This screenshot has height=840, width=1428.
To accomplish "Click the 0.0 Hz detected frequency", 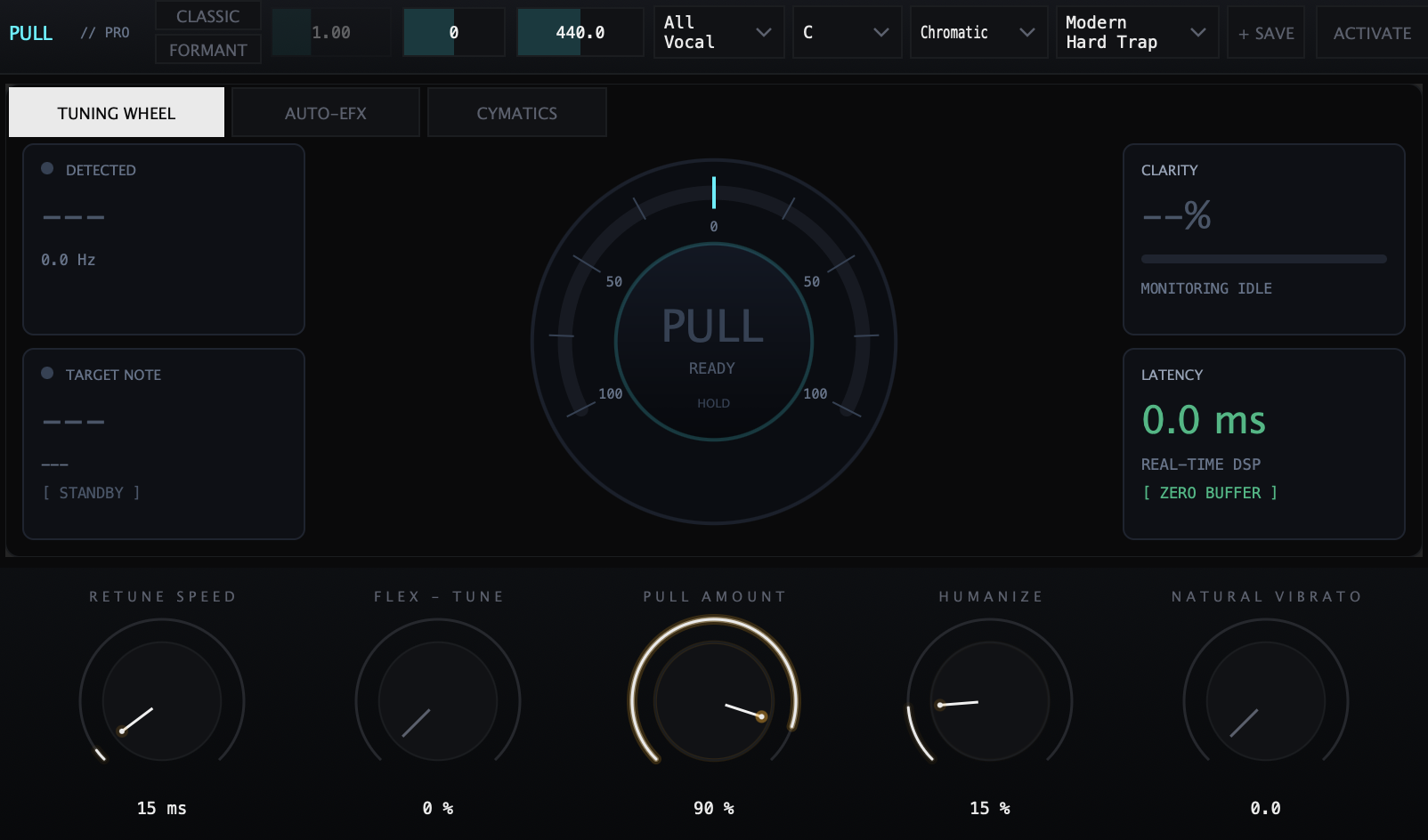I will pyautogui.click(x=69, y=260).
